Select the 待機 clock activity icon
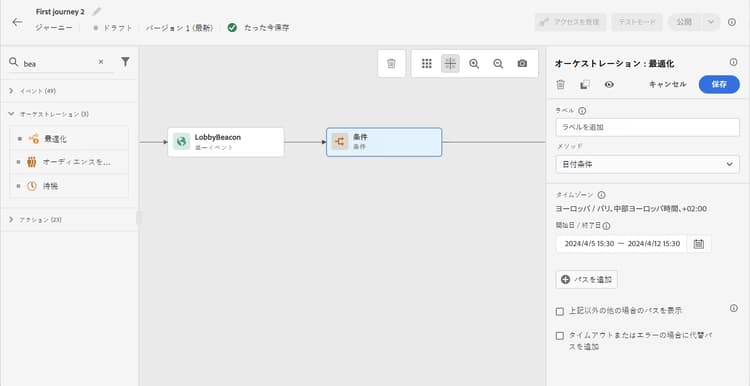 coord(32,186)
